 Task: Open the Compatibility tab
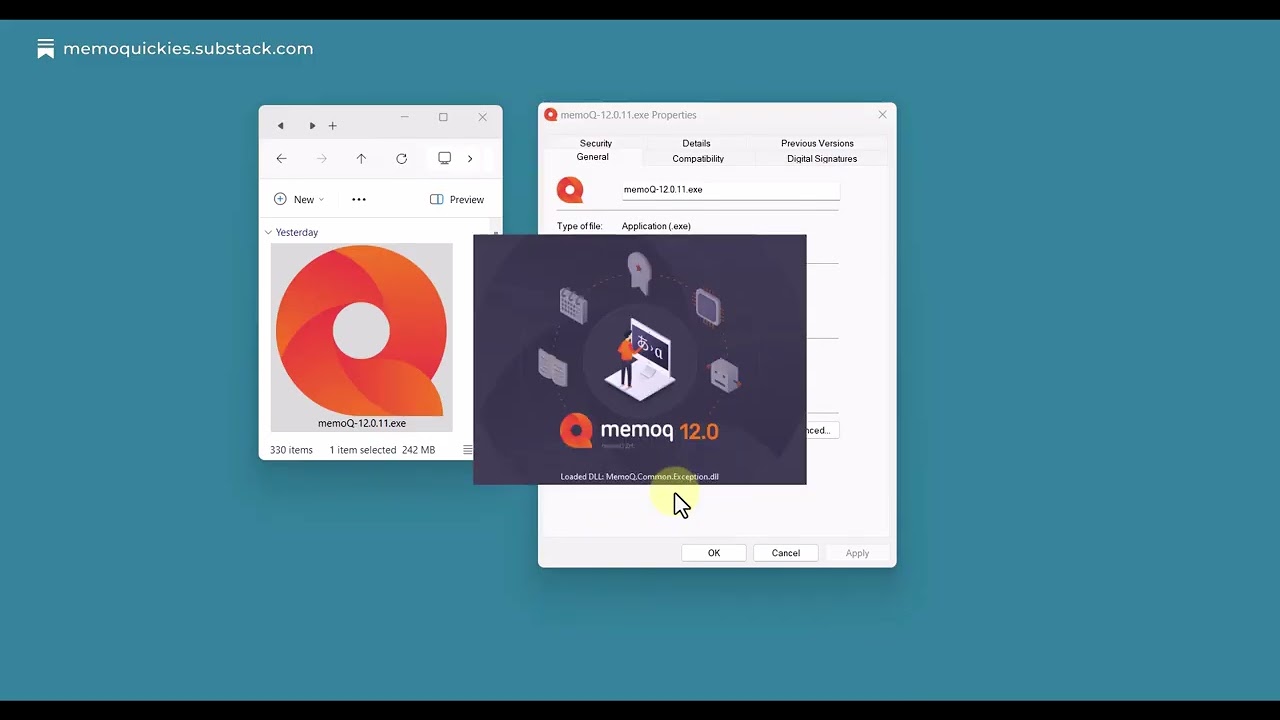698,158
